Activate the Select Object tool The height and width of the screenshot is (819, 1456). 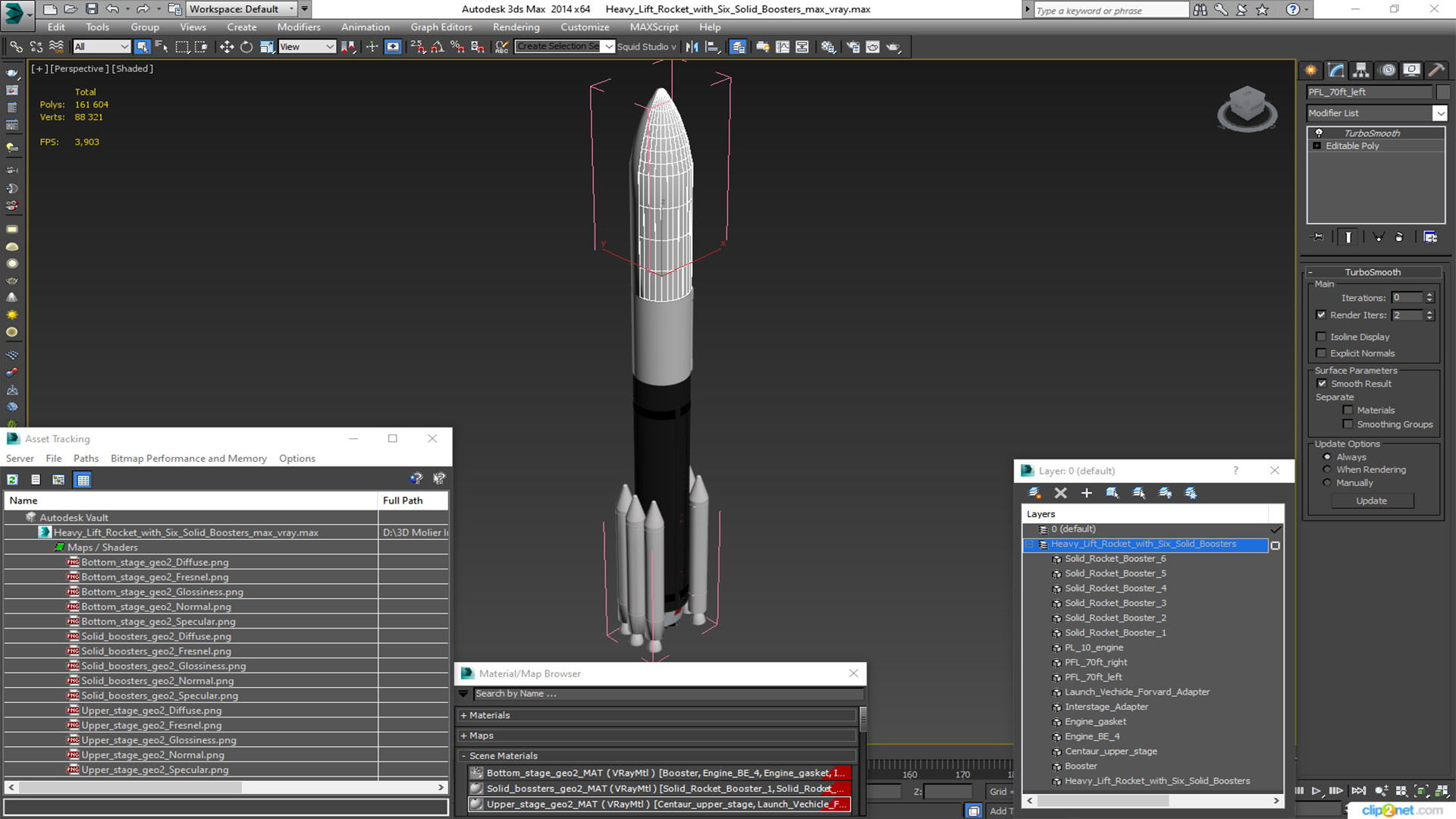(x=142, y=47)
